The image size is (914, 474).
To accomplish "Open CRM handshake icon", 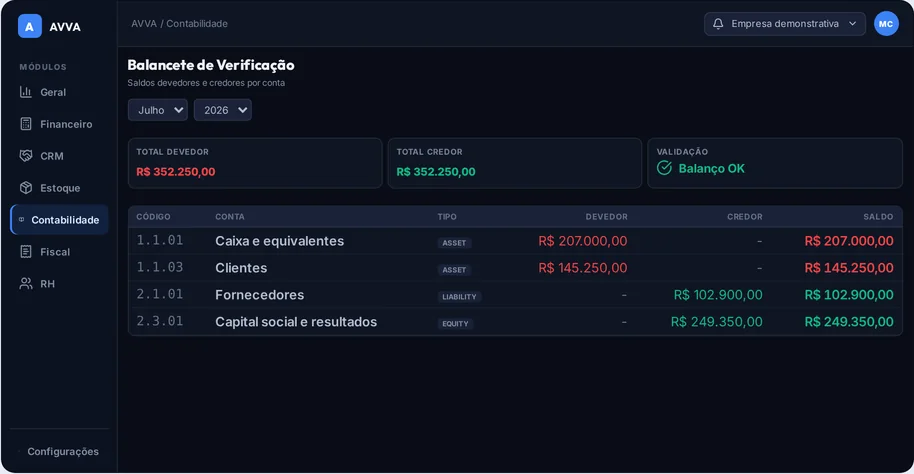I will pos(26,156).
